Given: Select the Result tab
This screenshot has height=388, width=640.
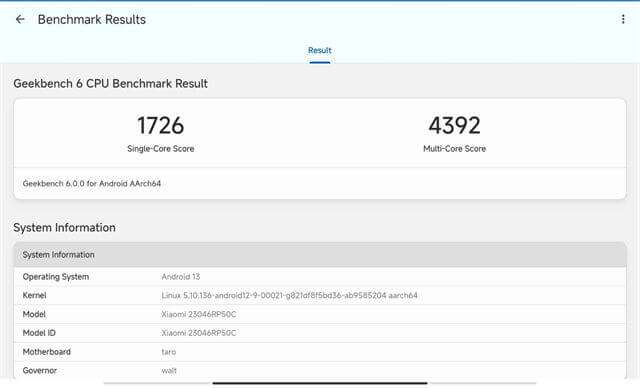Looking at the screenshot, I should pyautogui.click(x=320, y=51).
